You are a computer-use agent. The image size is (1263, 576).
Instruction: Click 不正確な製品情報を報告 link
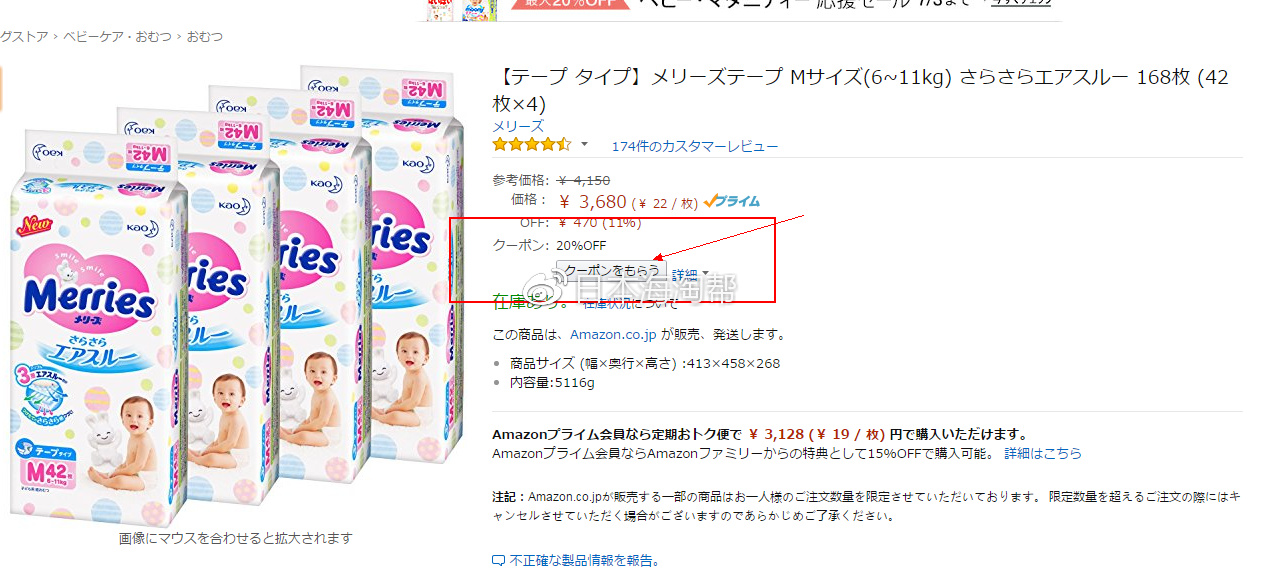pyautogui.click(x=584, y=560)
